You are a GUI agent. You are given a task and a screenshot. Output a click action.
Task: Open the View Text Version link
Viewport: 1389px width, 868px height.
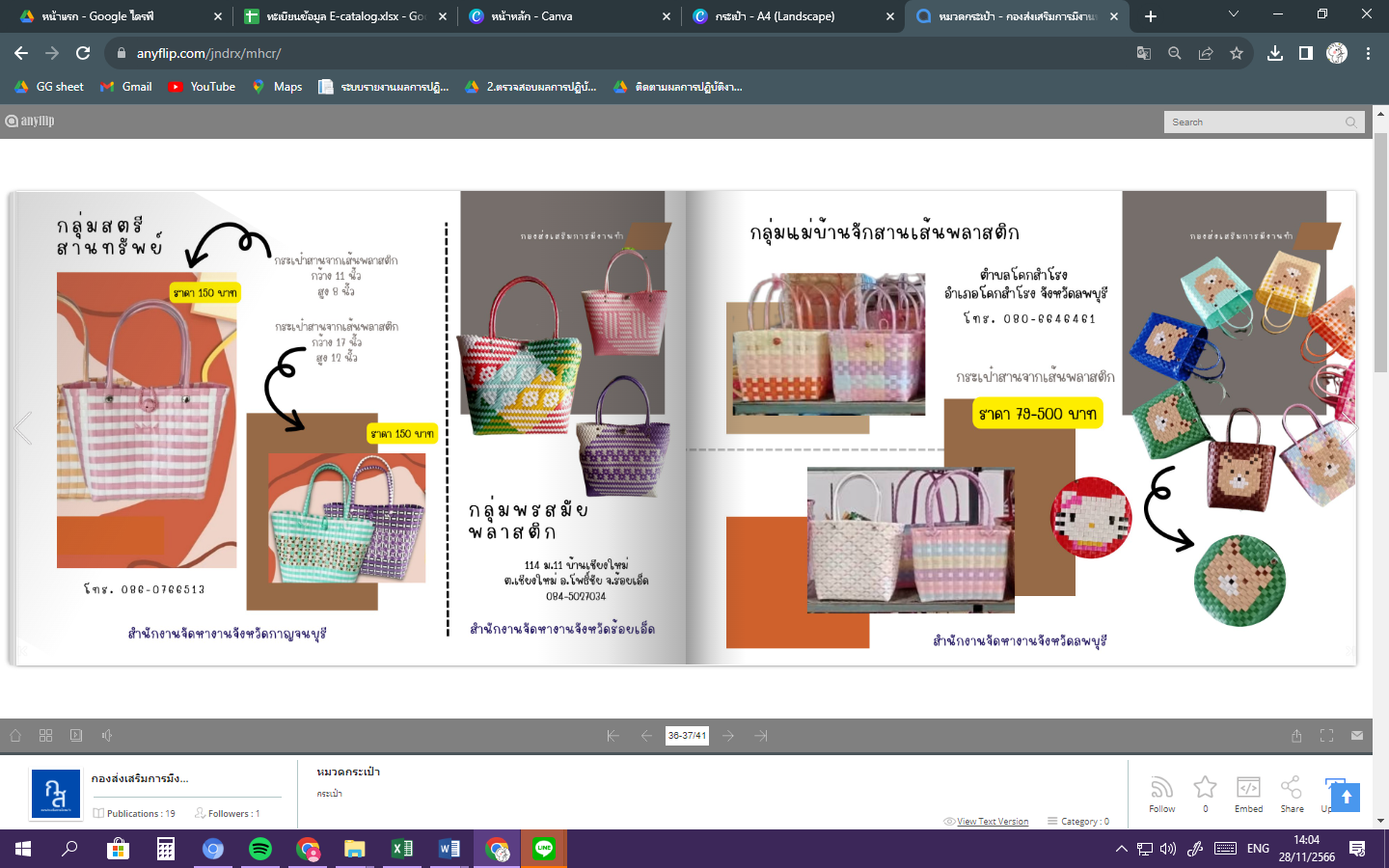point(993,822)
